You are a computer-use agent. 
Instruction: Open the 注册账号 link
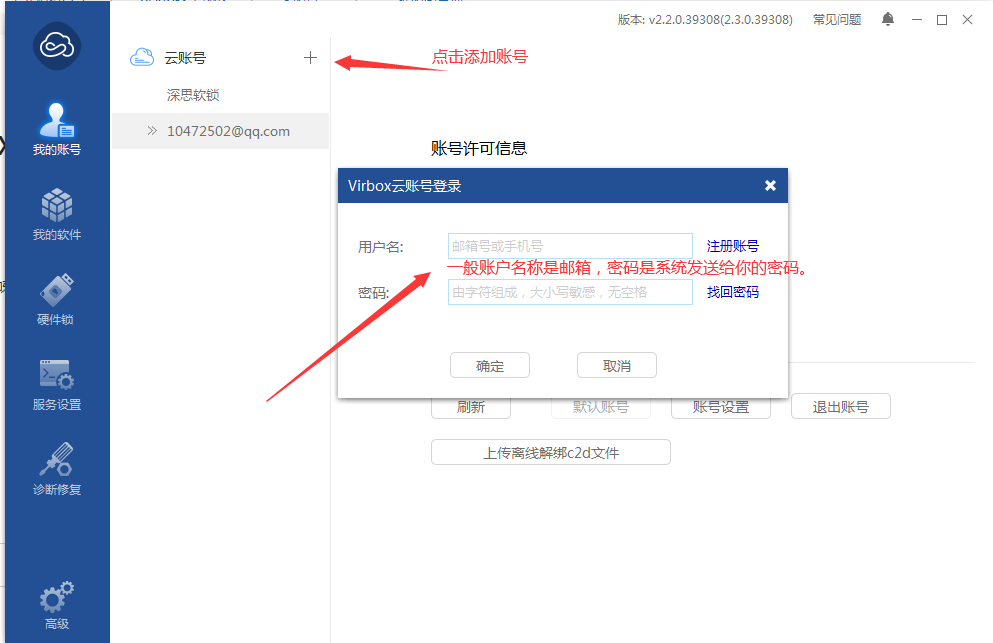tap(732, 246)
